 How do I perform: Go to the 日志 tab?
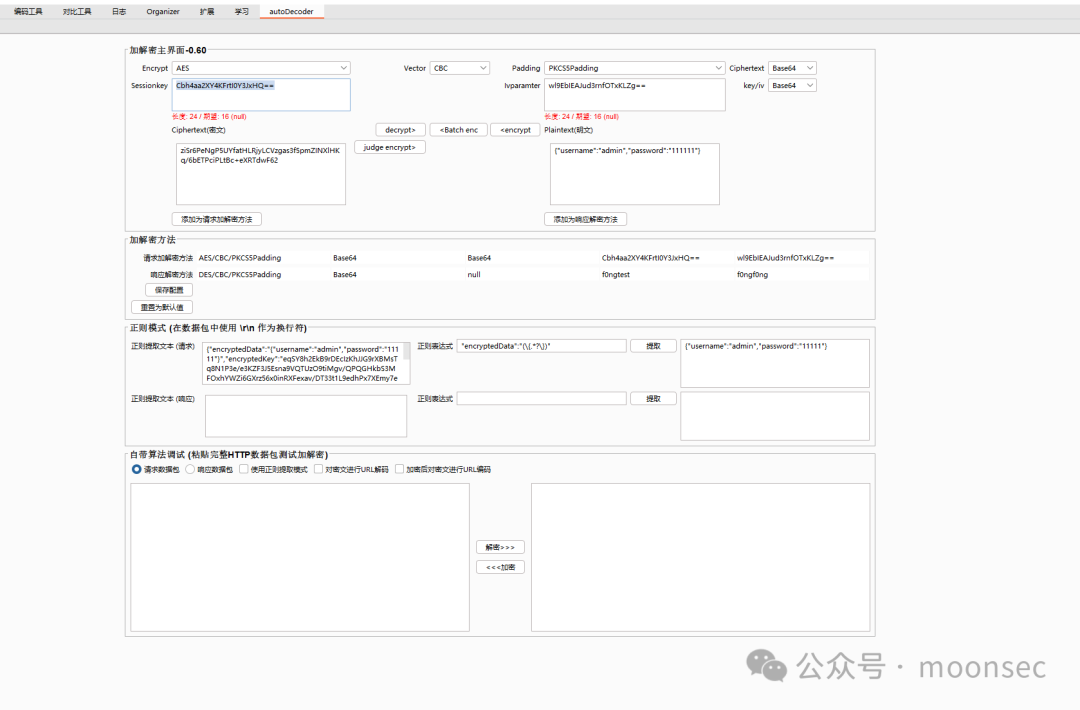(119, 12)
